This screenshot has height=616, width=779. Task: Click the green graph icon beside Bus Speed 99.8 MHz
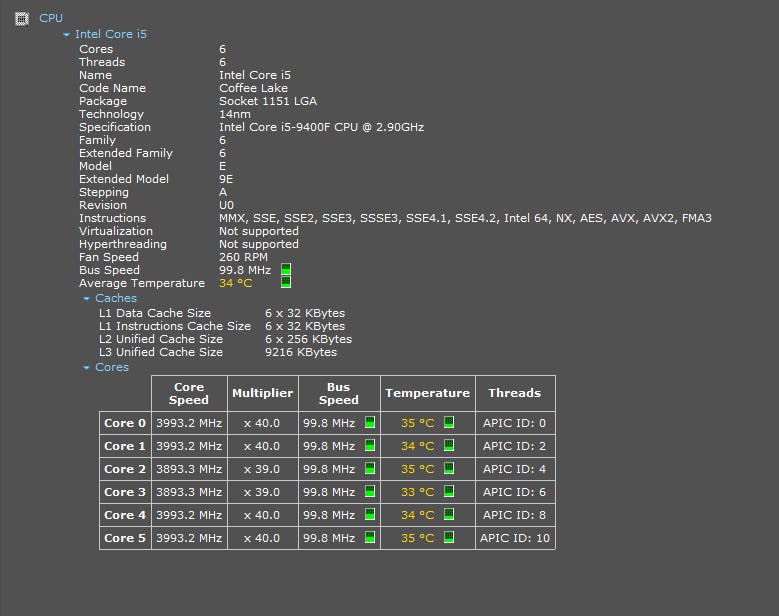point(286,269)
